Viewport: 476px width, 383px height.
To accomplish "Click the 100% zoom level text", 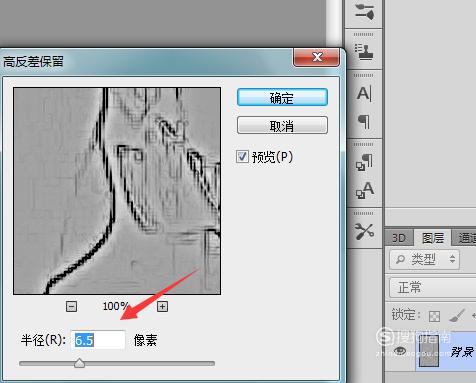I will [116, 306].
